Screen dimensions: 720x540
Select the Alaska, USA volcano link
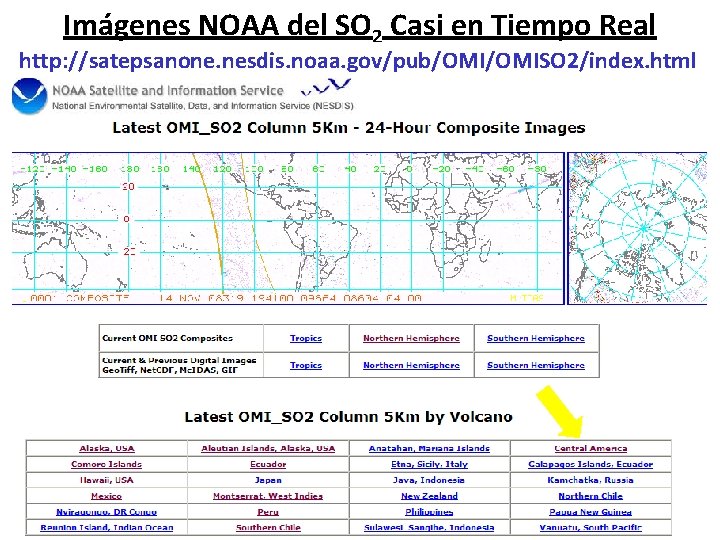[x=107, y=449]
